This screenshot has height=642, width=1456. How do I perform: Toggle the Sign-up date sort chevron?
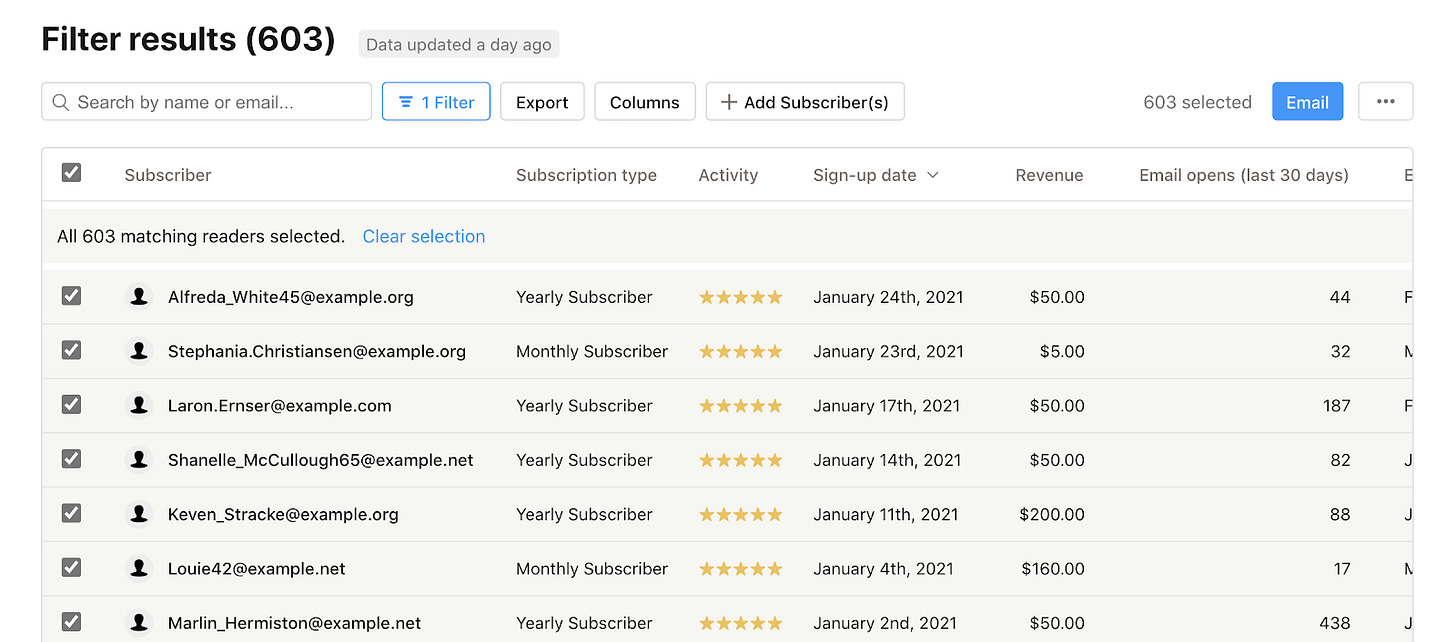pyautogui.click(x=933, y=174)
